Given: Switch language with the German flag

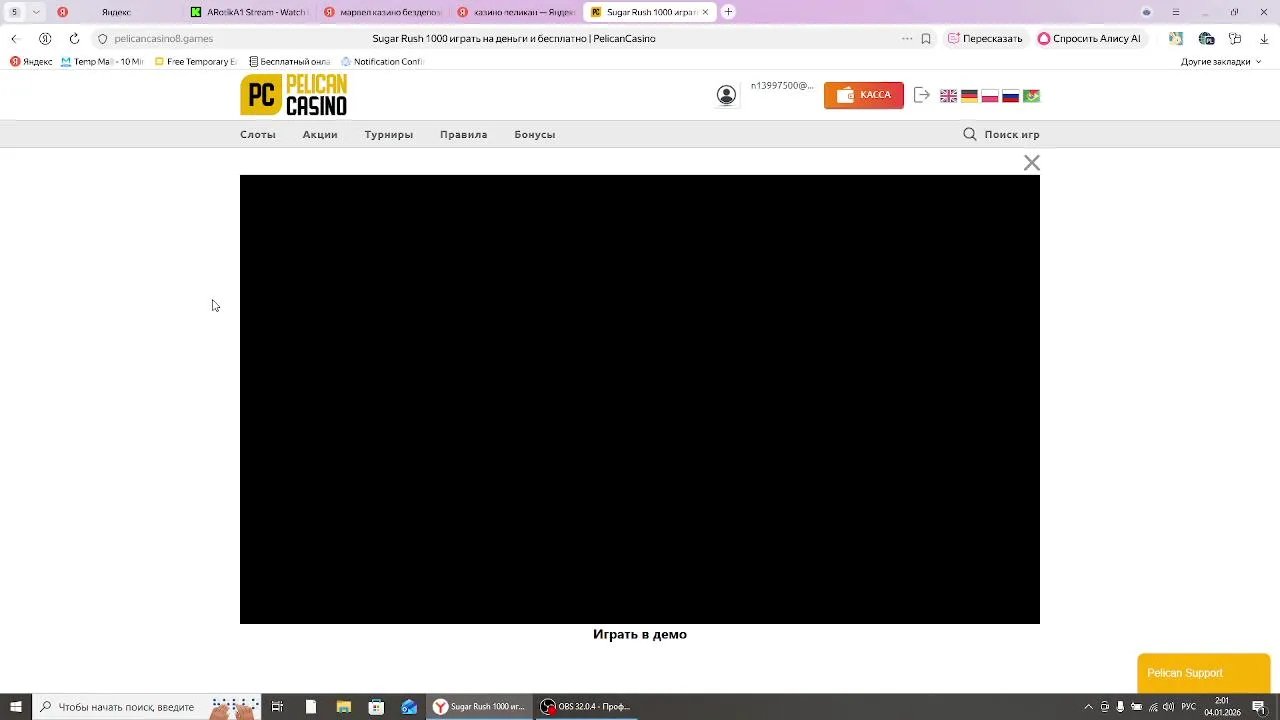Looking at the screenshot, I should [x=969, y=96].
